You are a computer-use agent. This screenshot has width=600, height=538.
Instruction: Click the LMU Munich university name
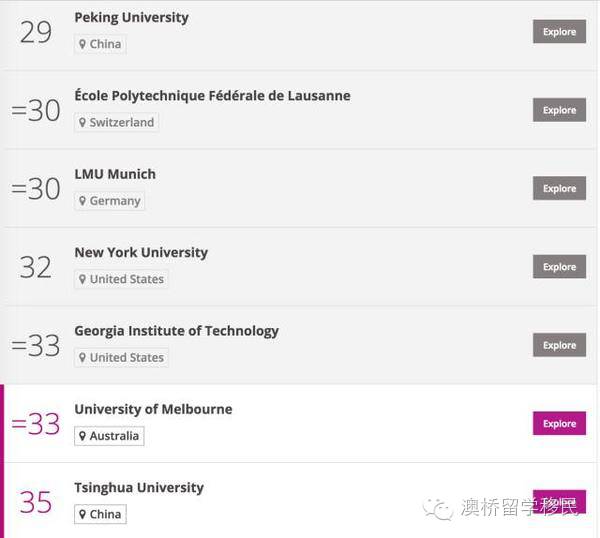click(115, 174)
